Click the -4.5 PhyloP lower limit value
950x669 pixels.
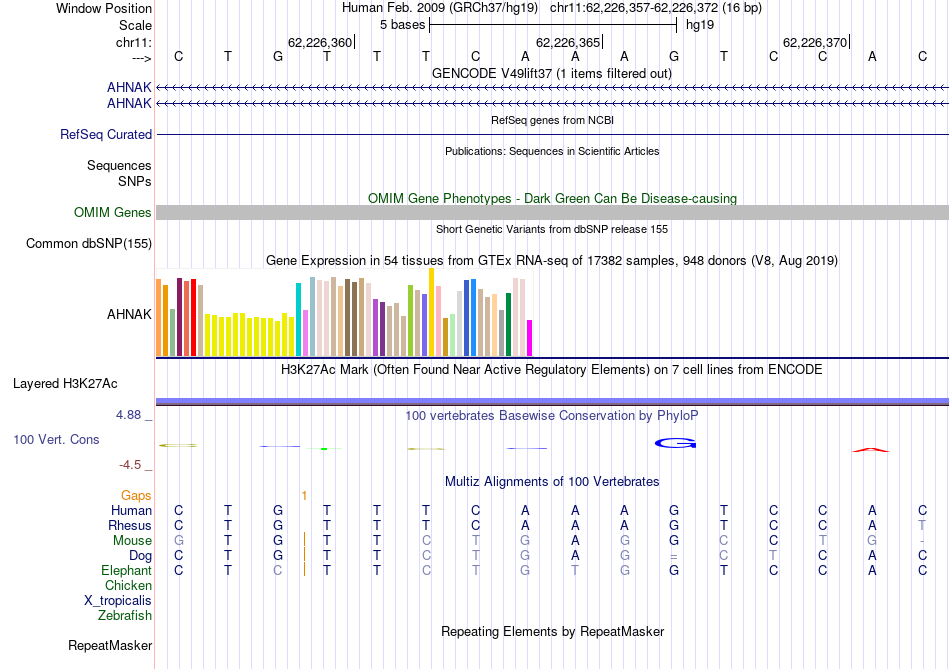point(130,465)
